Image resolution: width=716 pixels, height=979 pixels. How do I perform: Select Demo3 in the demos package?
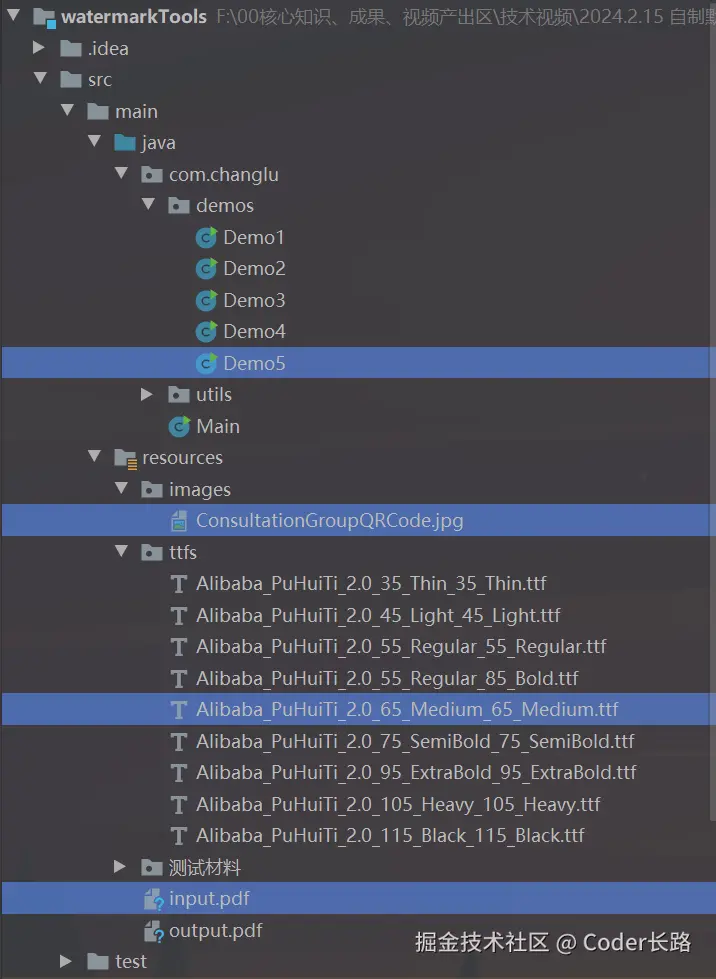(x=254, y=300)
